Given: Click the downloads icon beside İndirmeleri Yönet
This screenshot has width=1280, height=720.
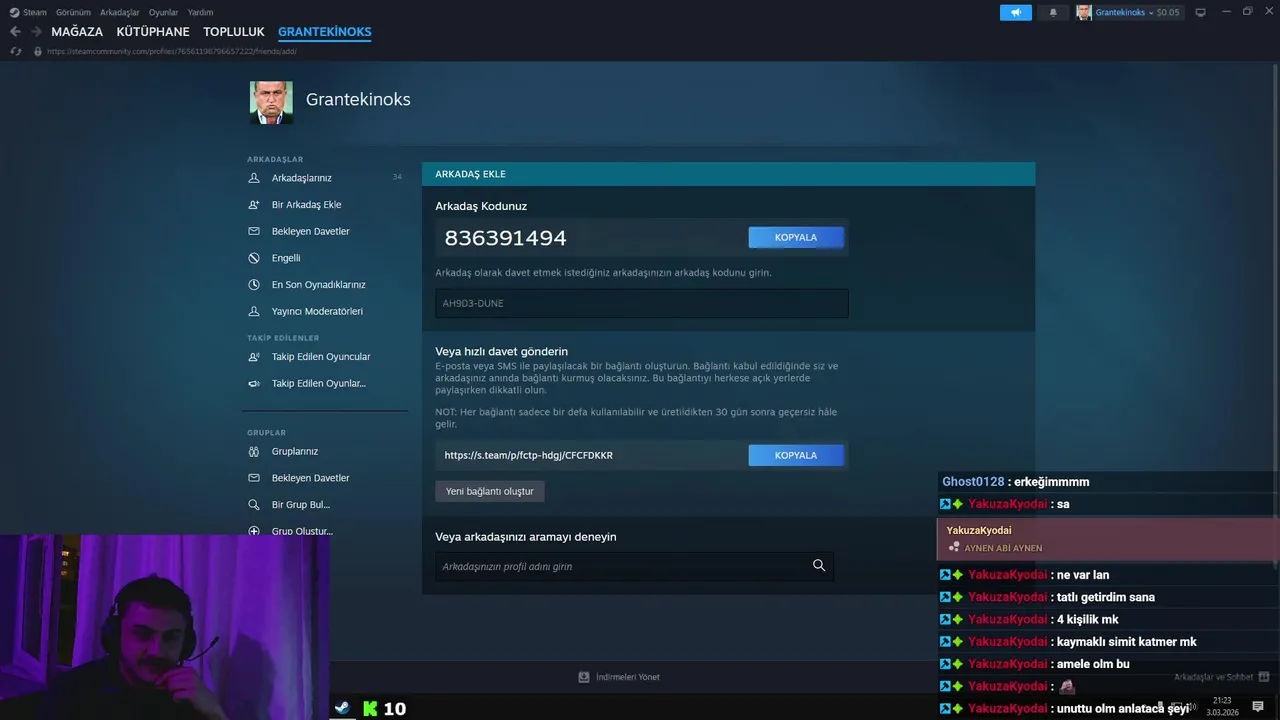Looking at the screenshot, I should click(x=584, y=677).
